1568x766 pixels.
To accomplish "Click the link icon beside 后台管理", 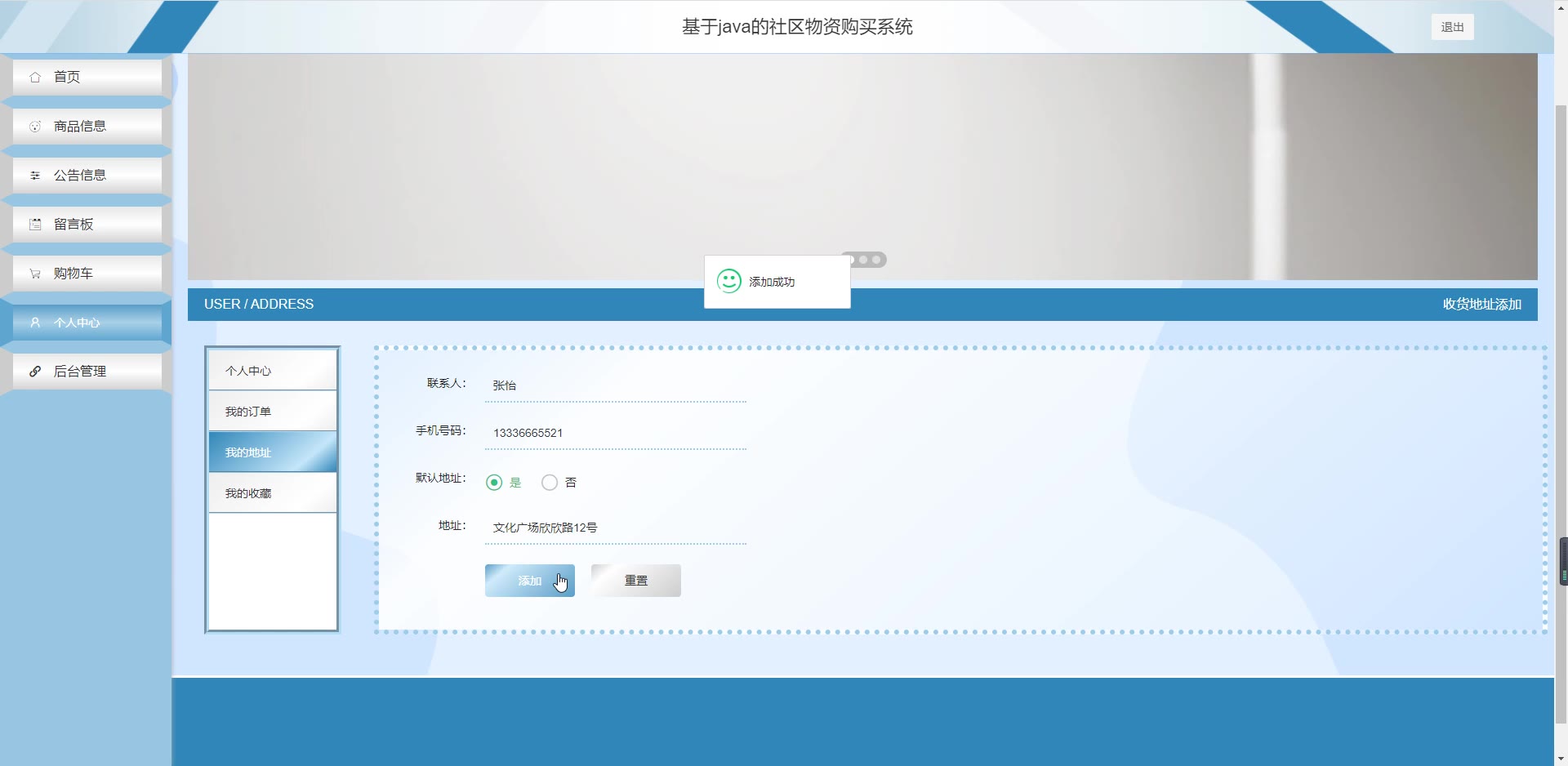I will click(35, 372).
